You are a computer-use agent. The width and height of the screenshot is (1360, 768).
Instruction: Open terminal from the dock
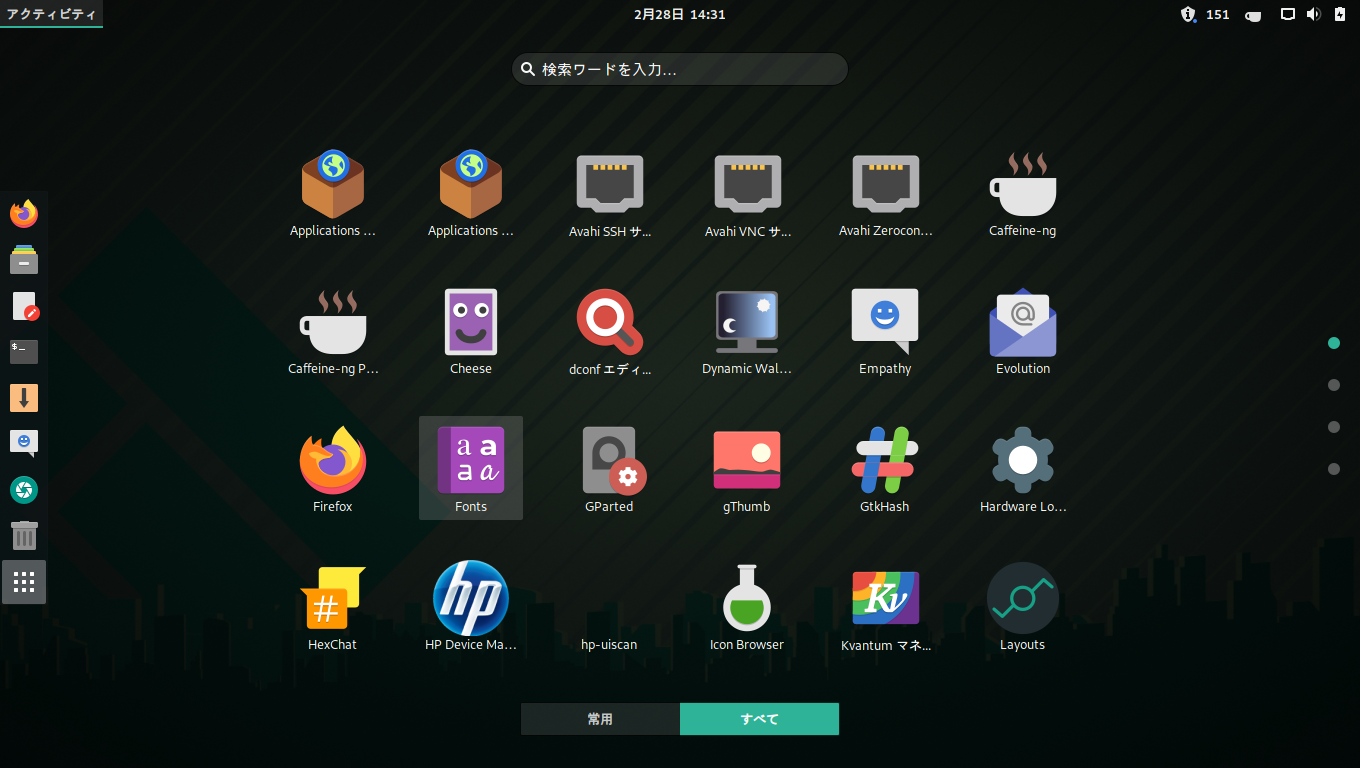point(24,352)
